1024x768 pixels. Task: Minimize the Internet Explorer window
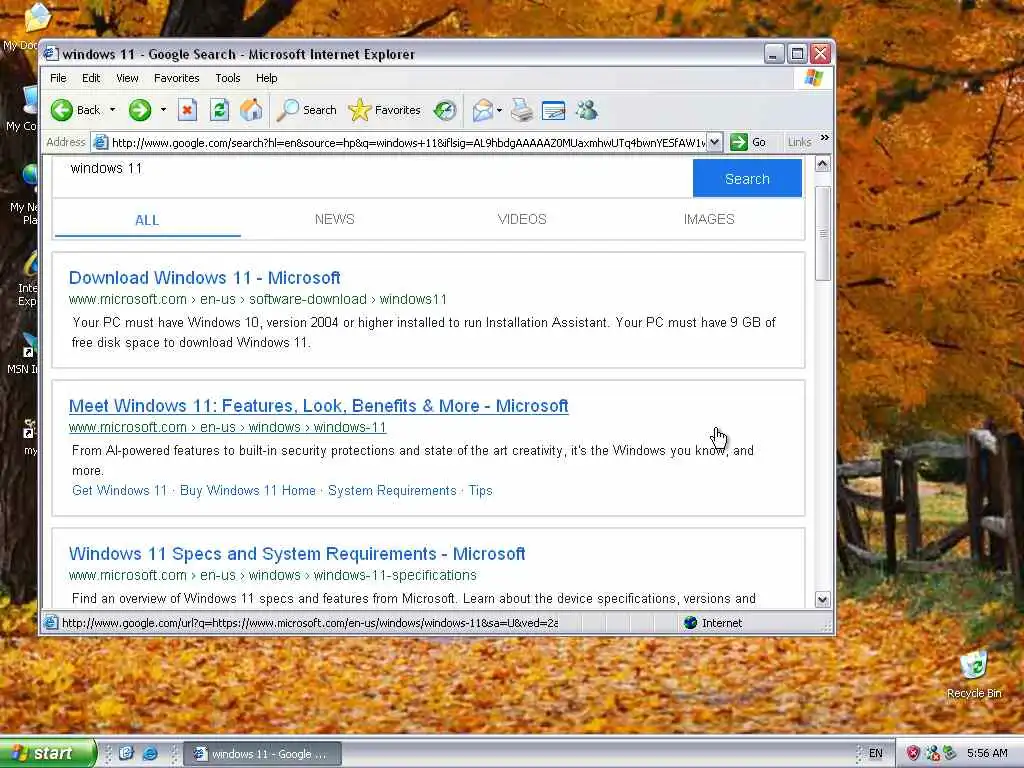point(774,54)
